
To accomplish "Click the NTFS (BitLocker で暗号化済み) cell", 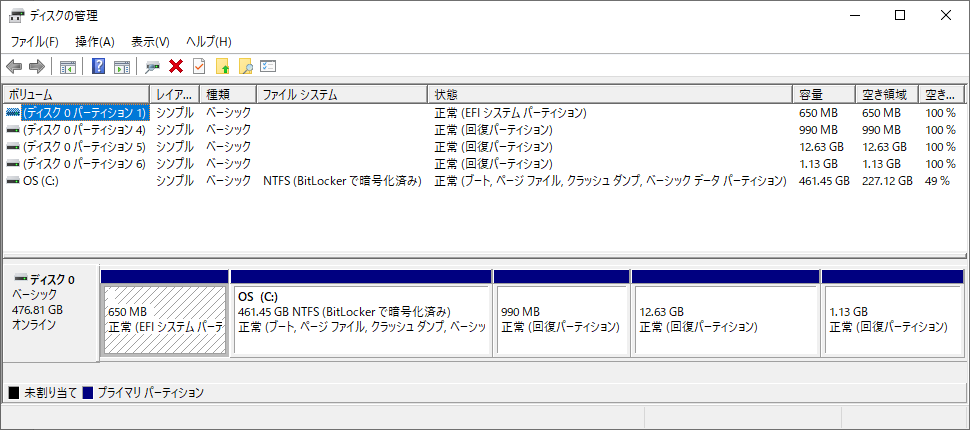I will point(342,181).
